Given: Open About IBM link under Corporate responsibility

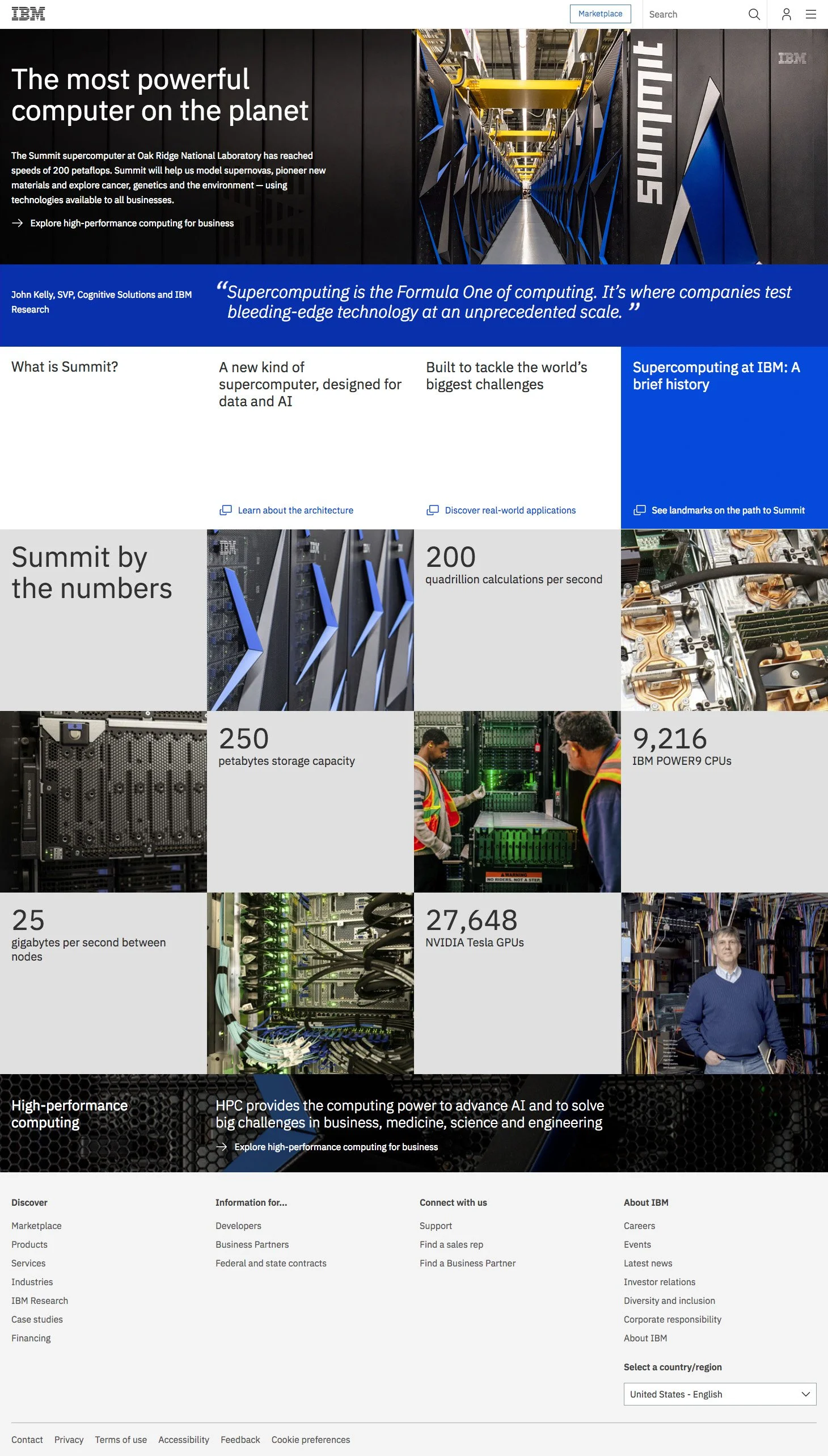Looking at the screenshot, I should point(645,1338).
